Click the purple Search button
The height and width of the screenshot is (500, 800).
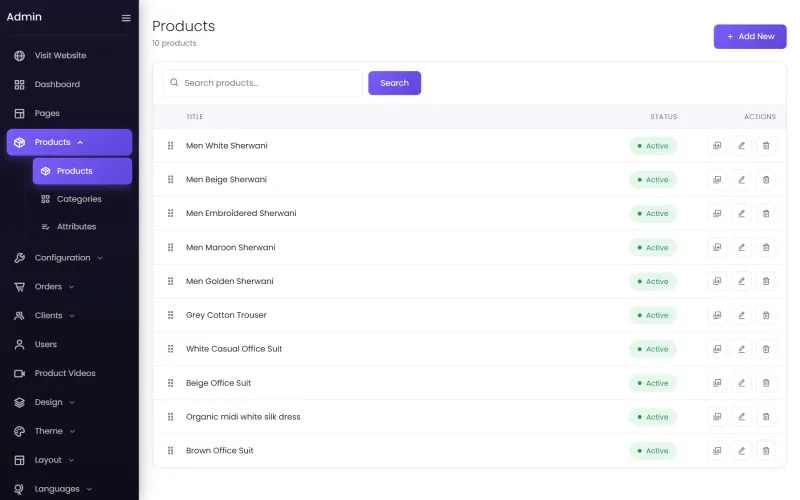pos(394,83)
